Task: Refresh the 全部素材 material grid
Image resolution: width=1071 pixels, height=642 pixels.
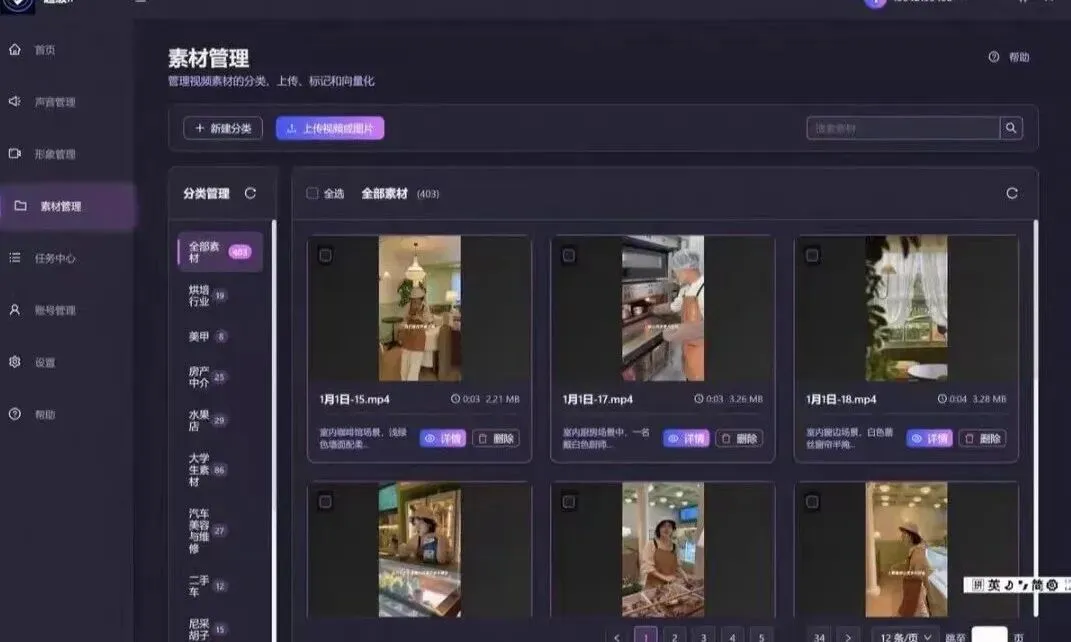Action: (1012, 193)
